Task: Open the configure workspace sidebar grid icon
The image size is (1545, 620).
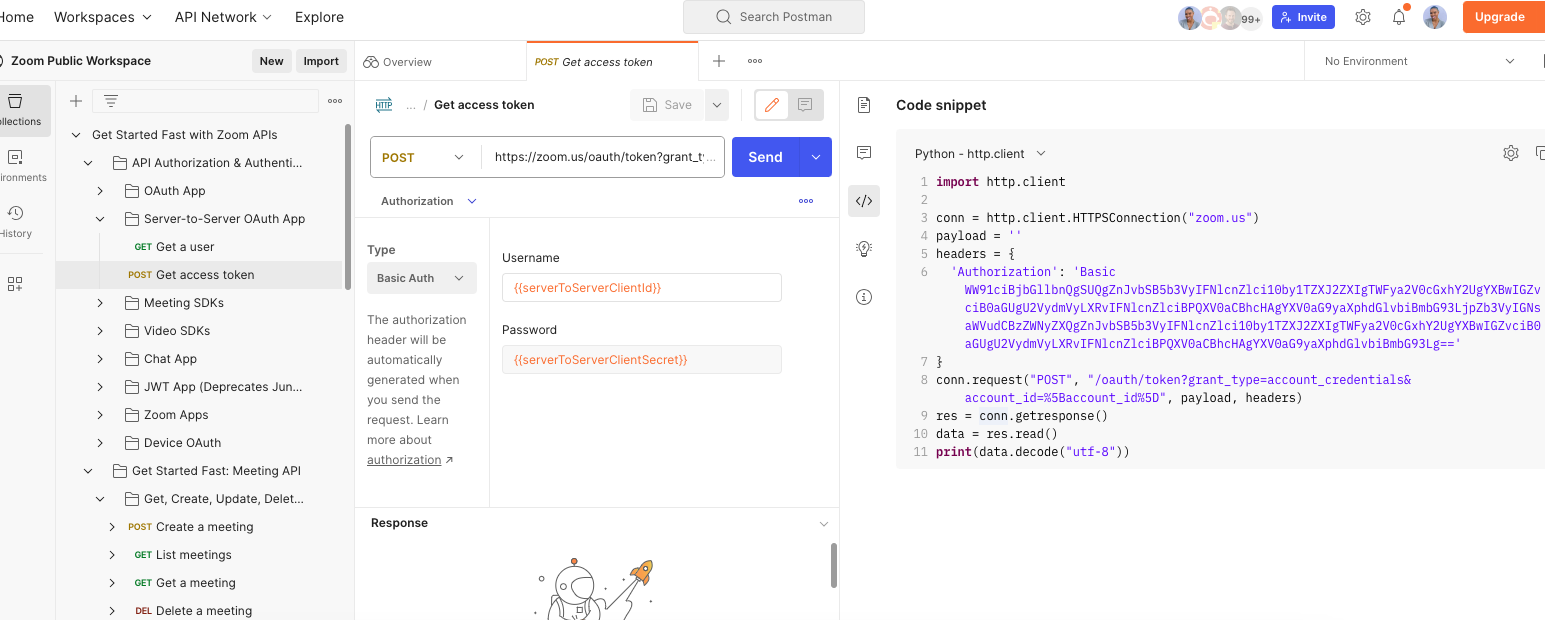Action: 15,284
